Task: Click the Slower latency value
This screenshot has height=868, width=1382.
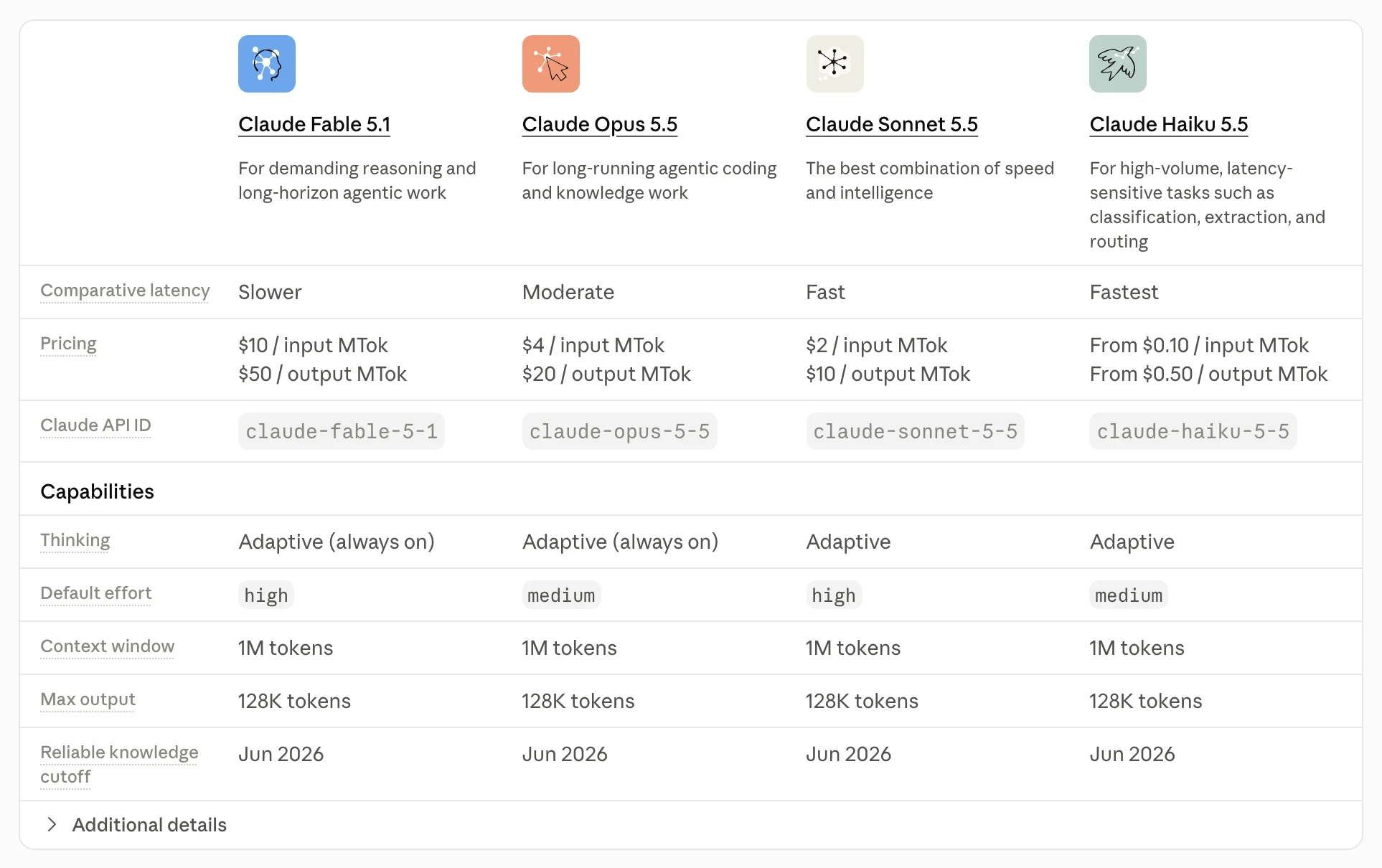Action: (x=270, y=292)
